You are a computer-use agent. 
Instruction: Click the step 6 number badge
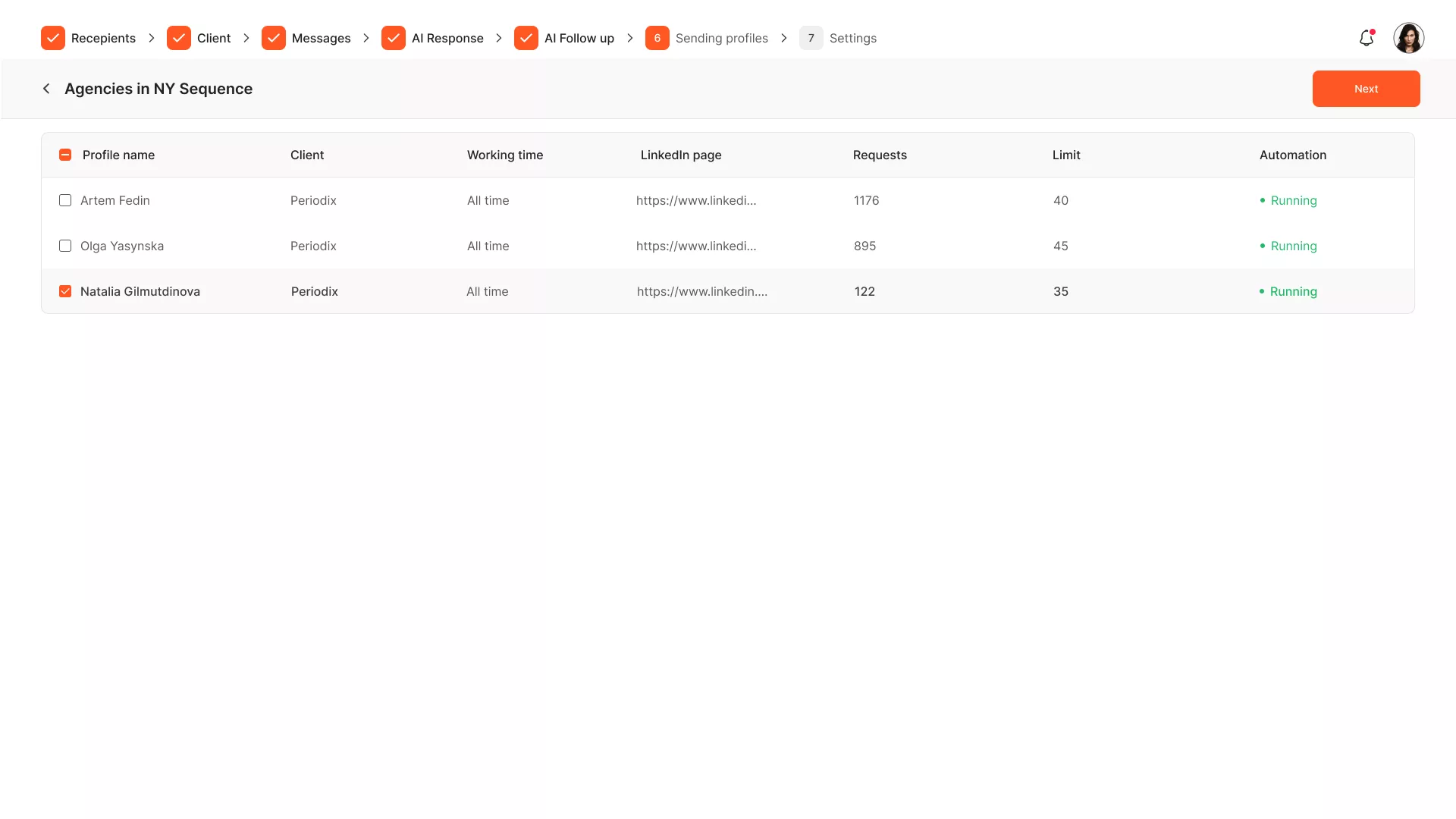point(657,38)
